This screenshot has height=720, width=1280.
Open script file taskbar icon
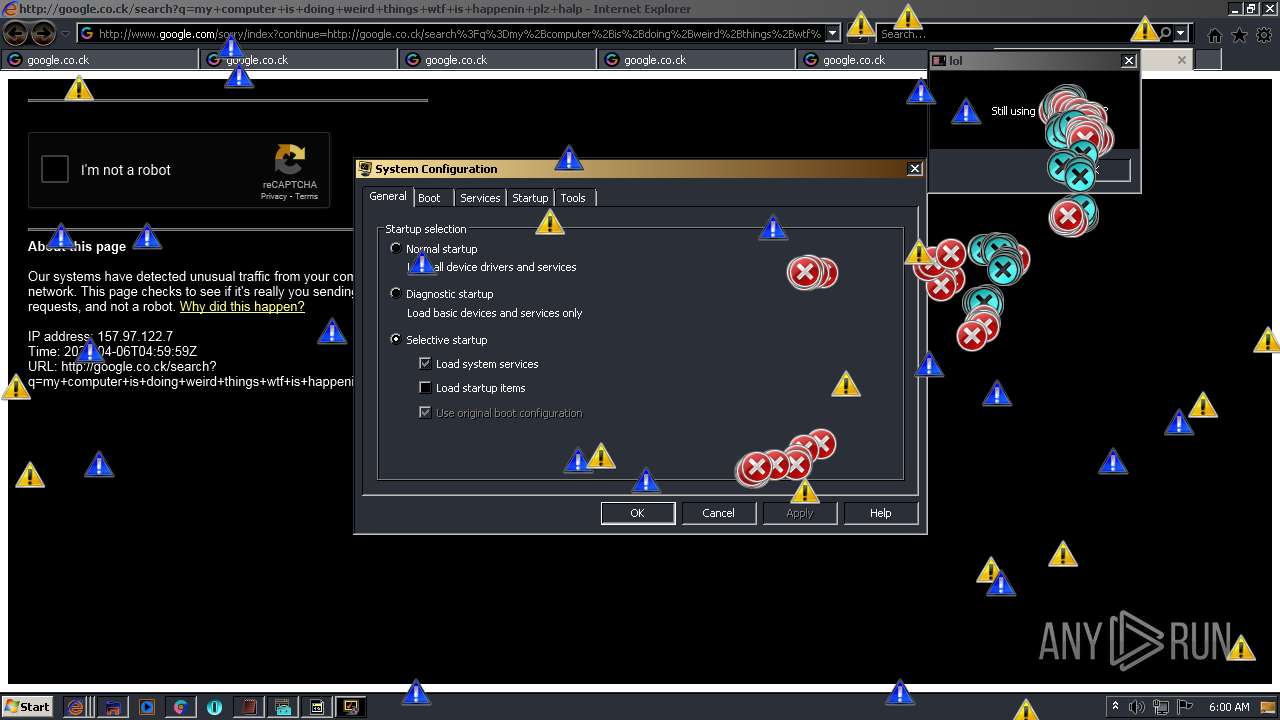(x=317, y=707)
